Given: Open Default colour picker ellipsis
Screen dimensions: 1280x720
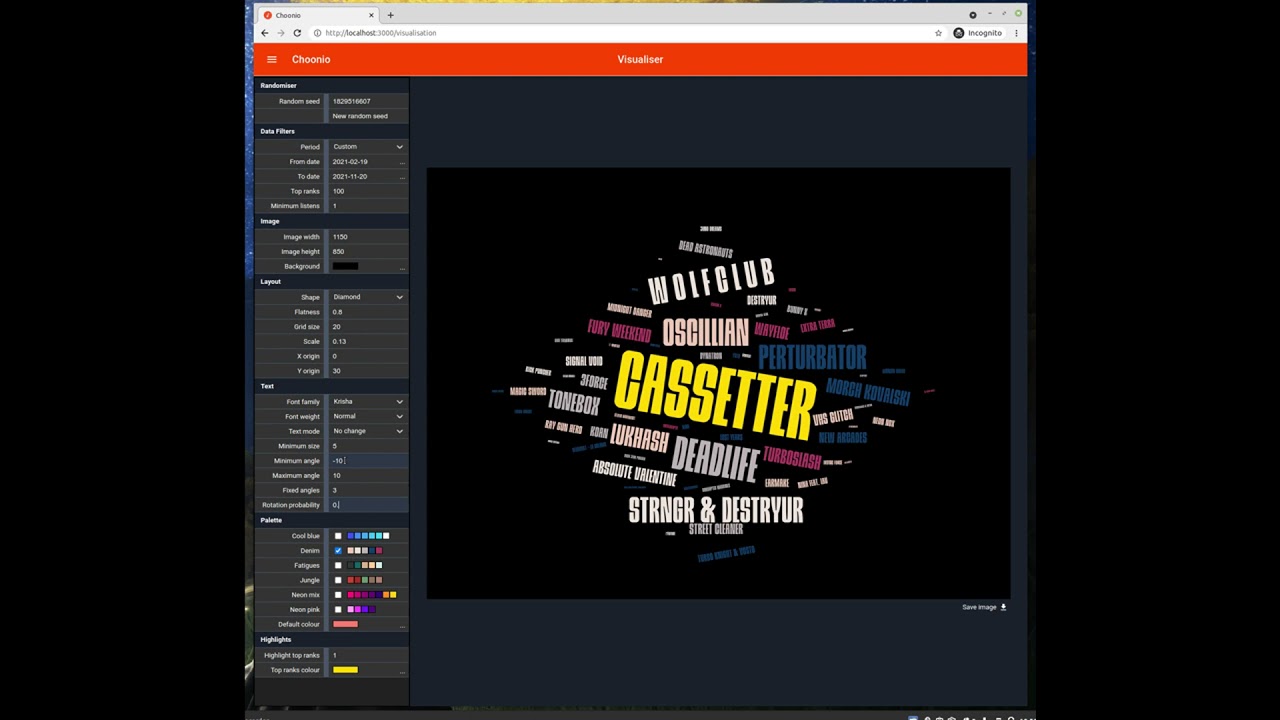Looking at the screenshot, I should (402, 625).
